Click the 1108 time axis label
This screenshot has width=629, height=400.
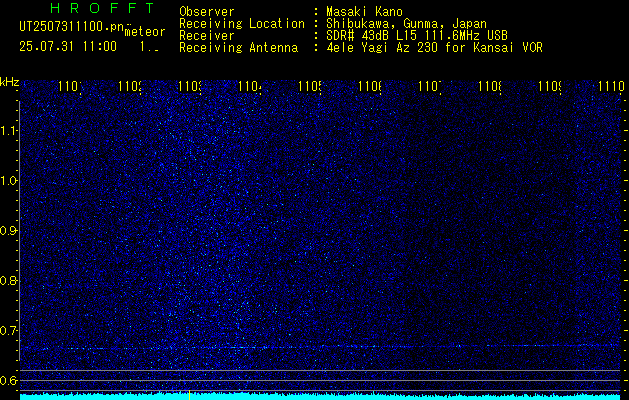(490, 86)
